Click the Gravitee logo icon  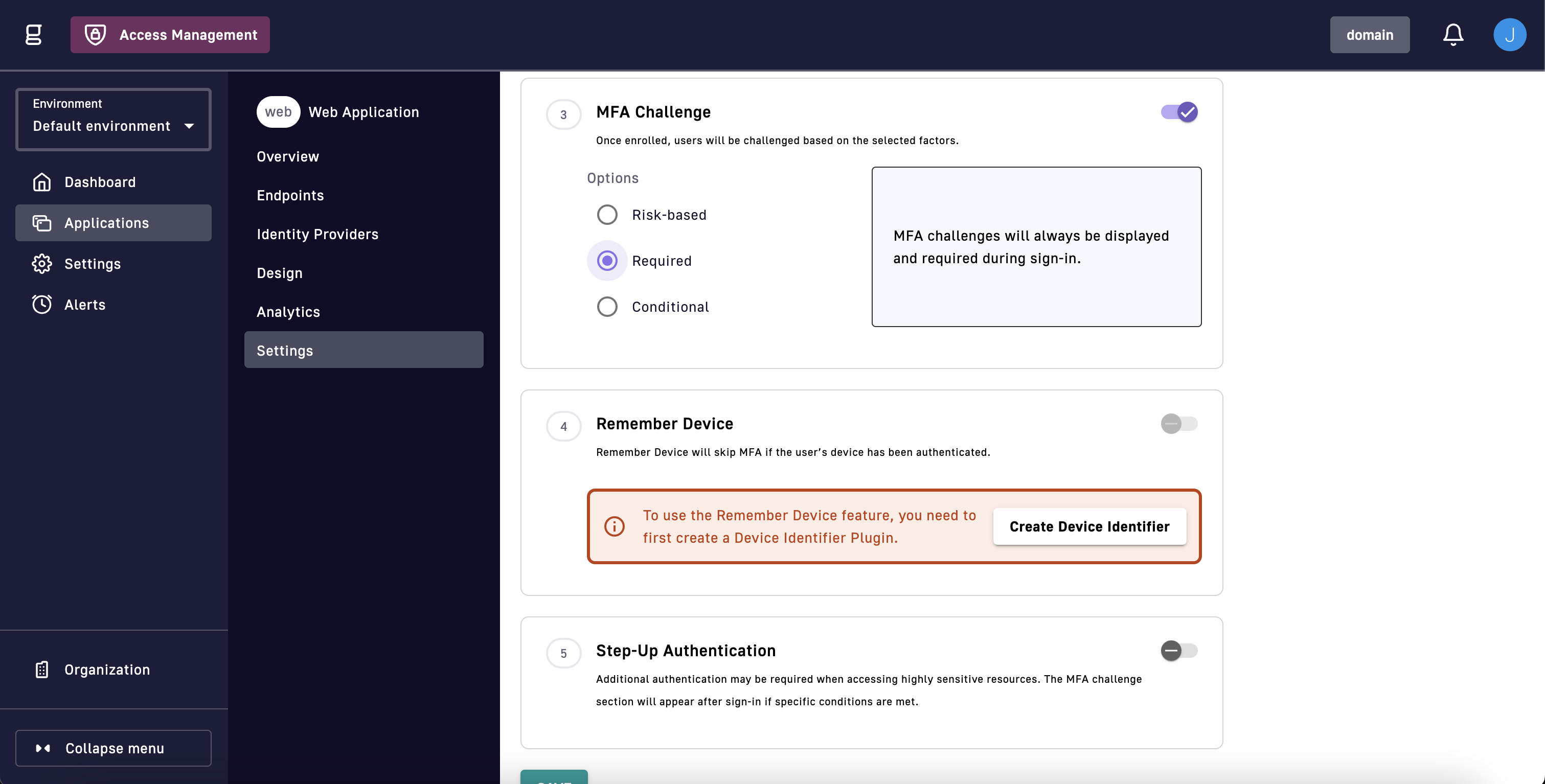pyautogui.click(x=34, y=35)
